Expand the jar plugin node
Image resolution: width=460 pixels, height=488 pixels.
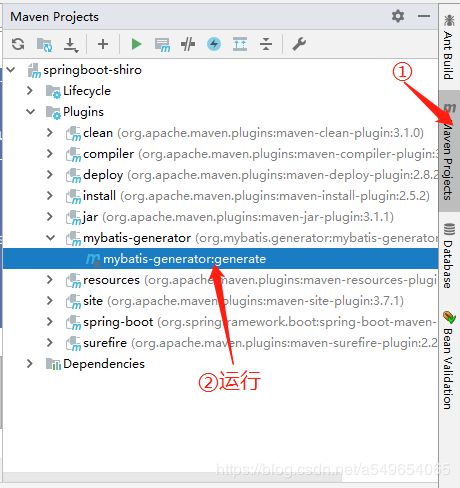tap(50, 217)
